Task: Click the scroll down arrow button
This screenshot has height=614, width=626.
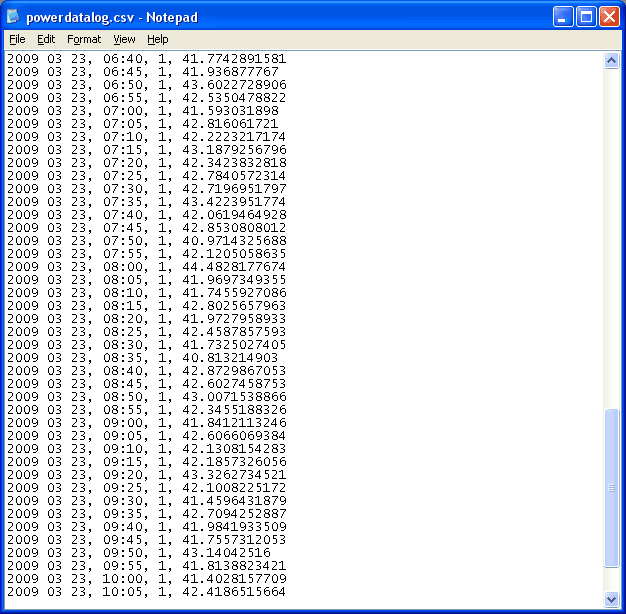Action: tap(612, 599)
